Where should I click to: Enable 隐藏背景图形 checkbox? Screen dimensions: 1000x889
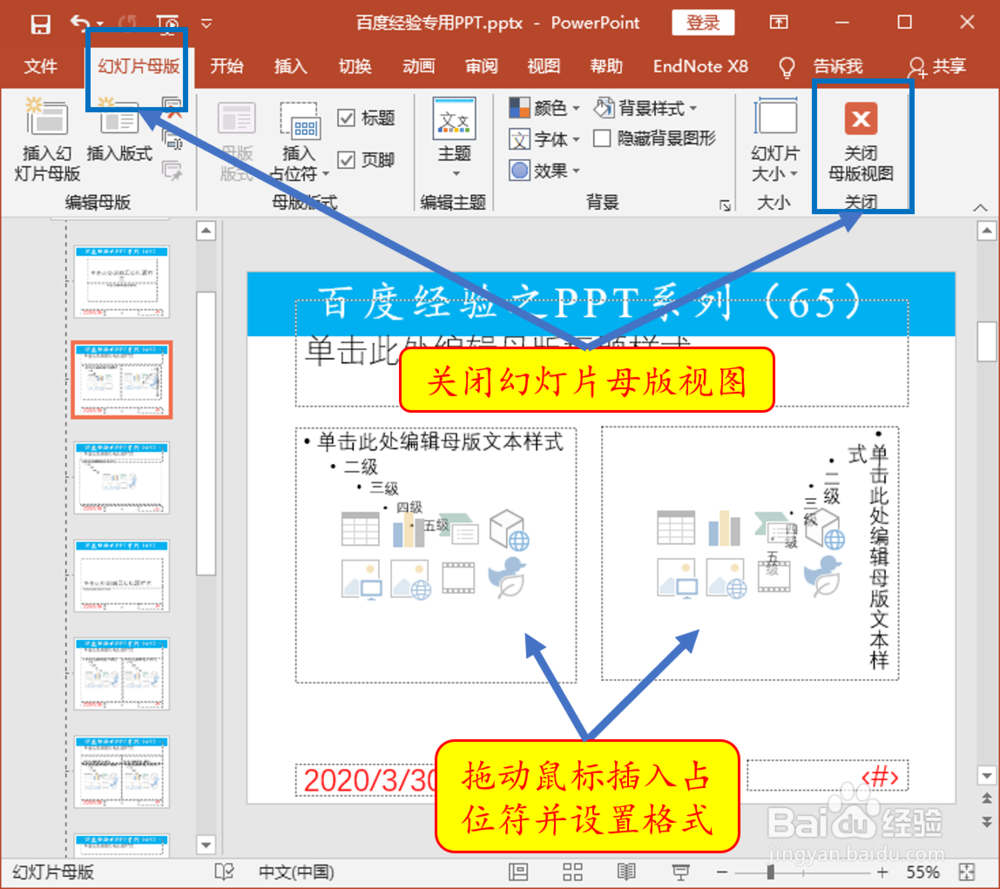pyautogui.click(x=601, y=138)
